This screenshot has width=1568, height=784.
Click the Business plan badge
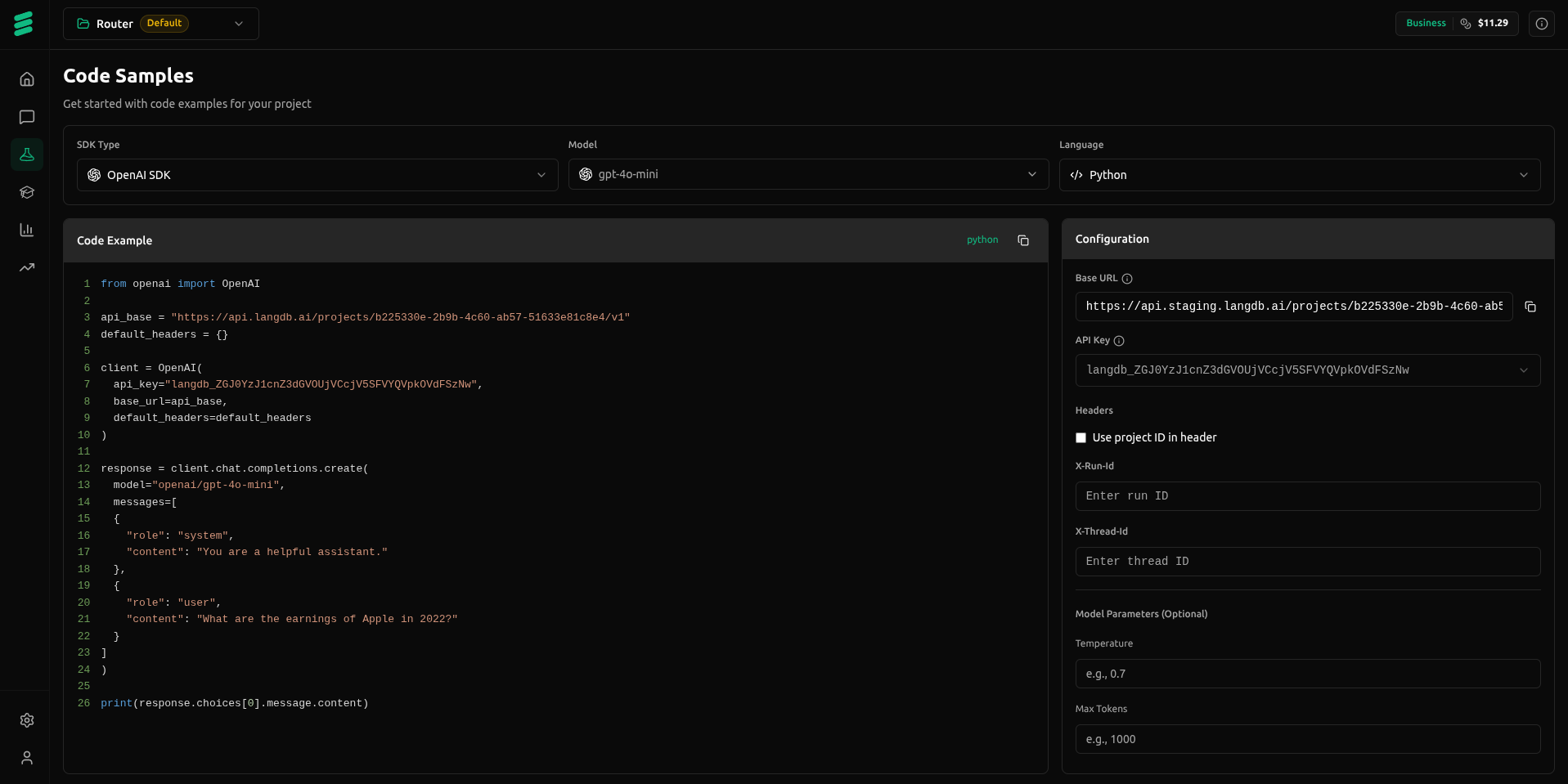[1425, 23]
